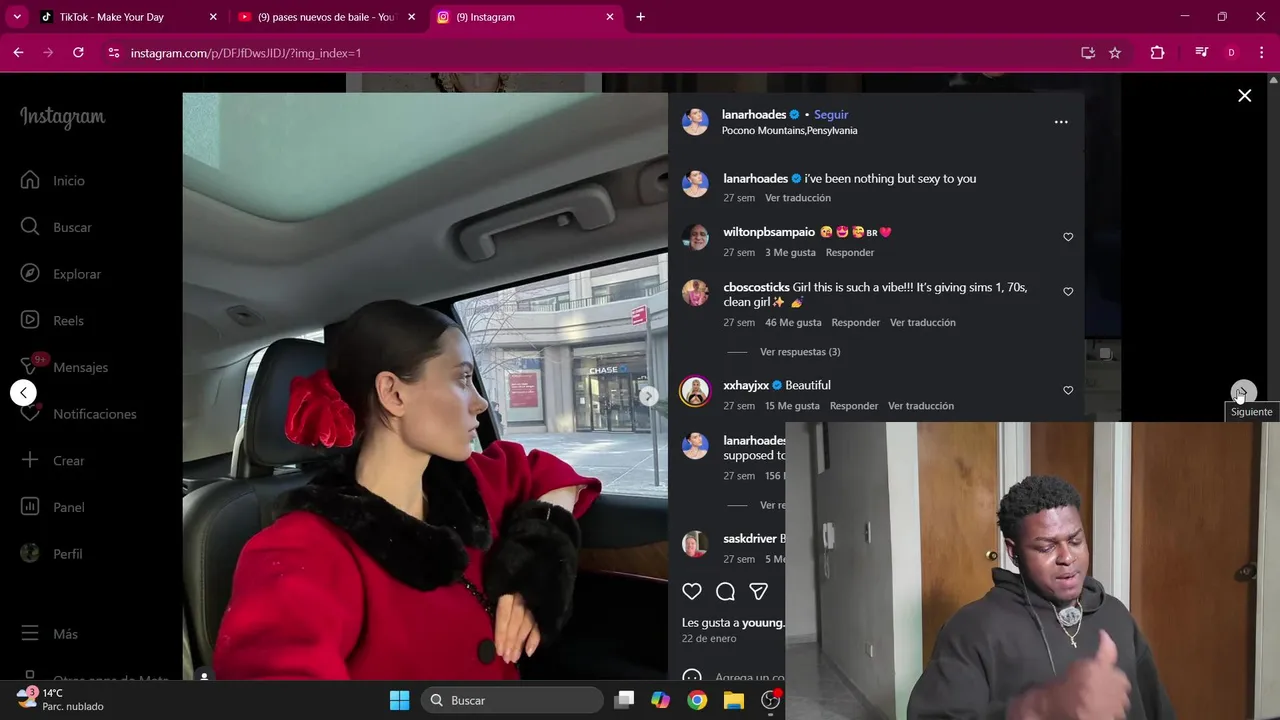1280x720 pixels.
Task: Reply to wiltonpbsampaio's comment
Action: (850, 253)
